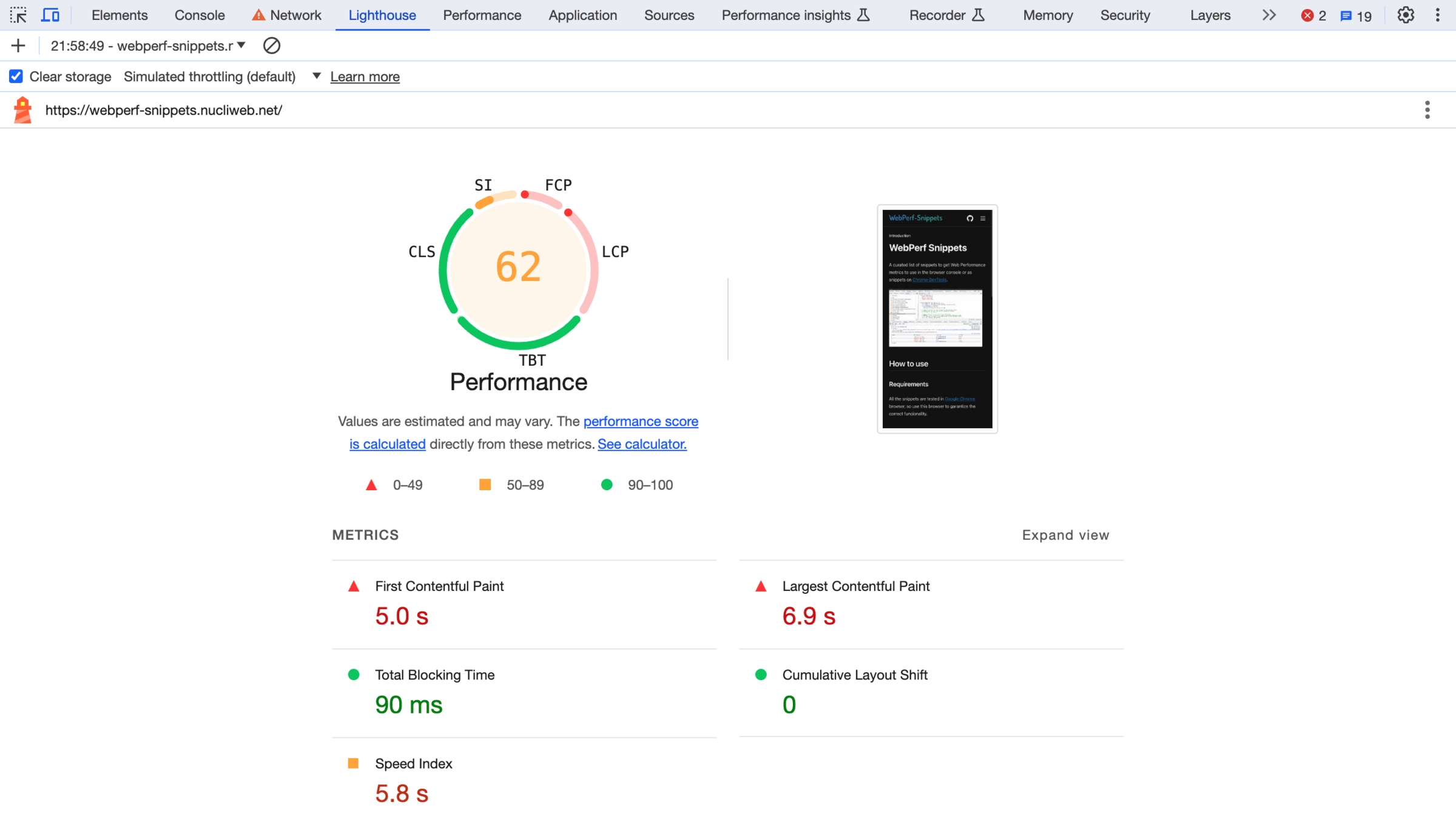Click the inspect element picker icon
The width and height of the screenshot is (1456, 819).
click(x=18, y=15)
